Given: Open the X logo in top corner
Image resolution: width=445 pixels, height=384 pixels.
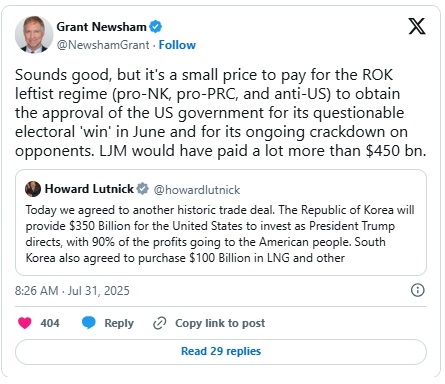Looking at the screenshot, I should point(417,26).
